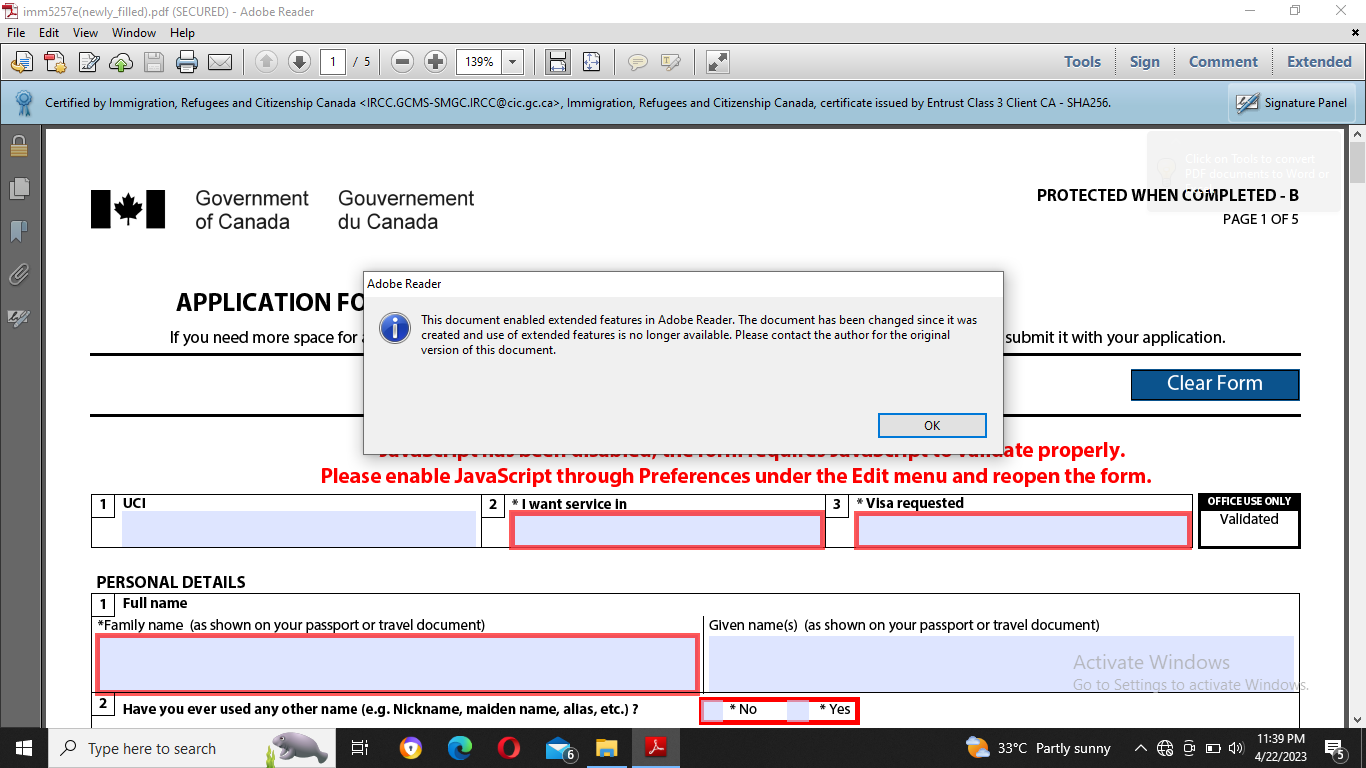
Task: Open the Window menu
Action: (x=134, y=33)
